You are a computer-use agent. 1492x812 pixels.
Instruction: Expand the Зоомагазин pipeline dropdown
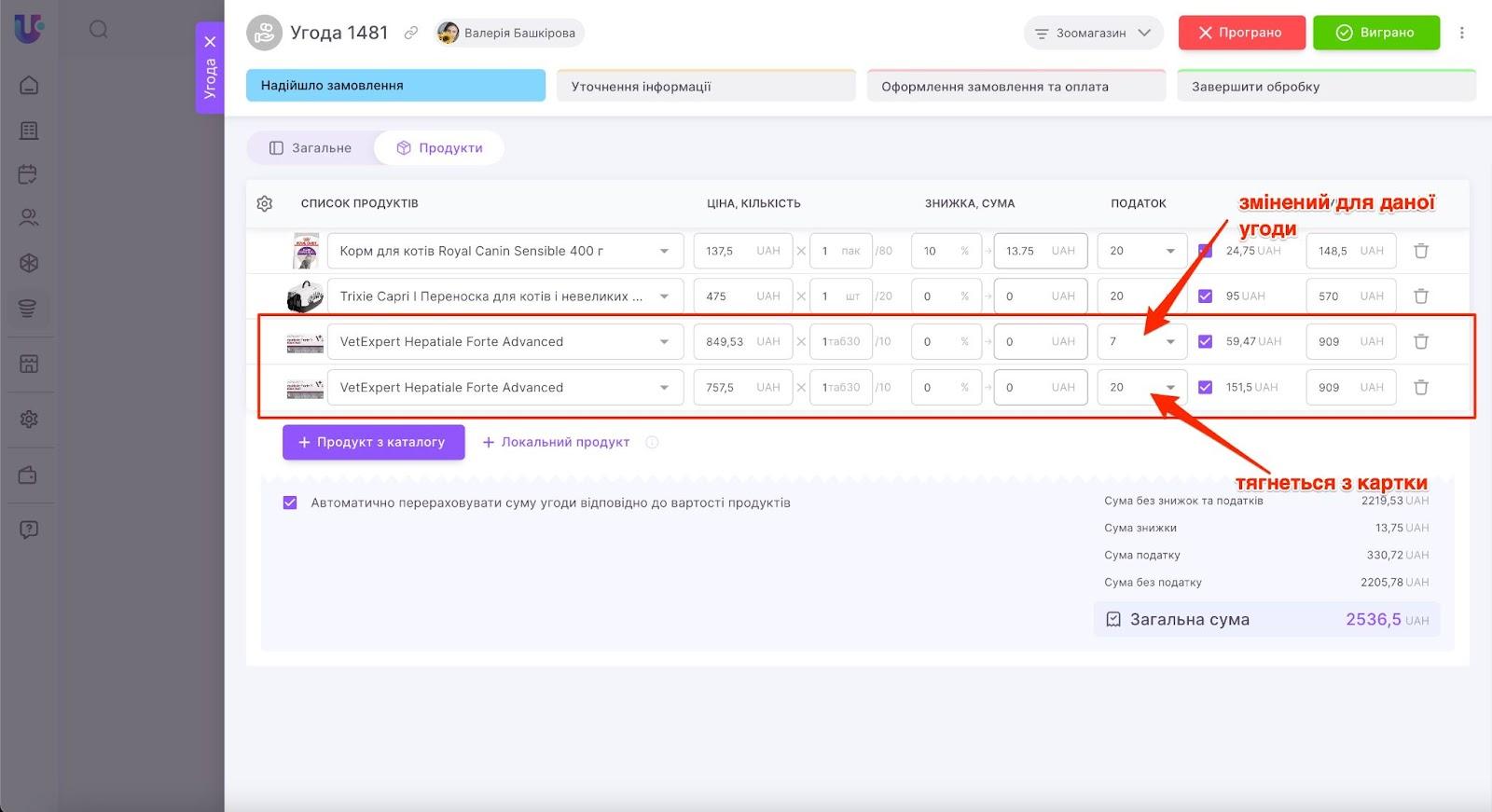[1093, 33]
